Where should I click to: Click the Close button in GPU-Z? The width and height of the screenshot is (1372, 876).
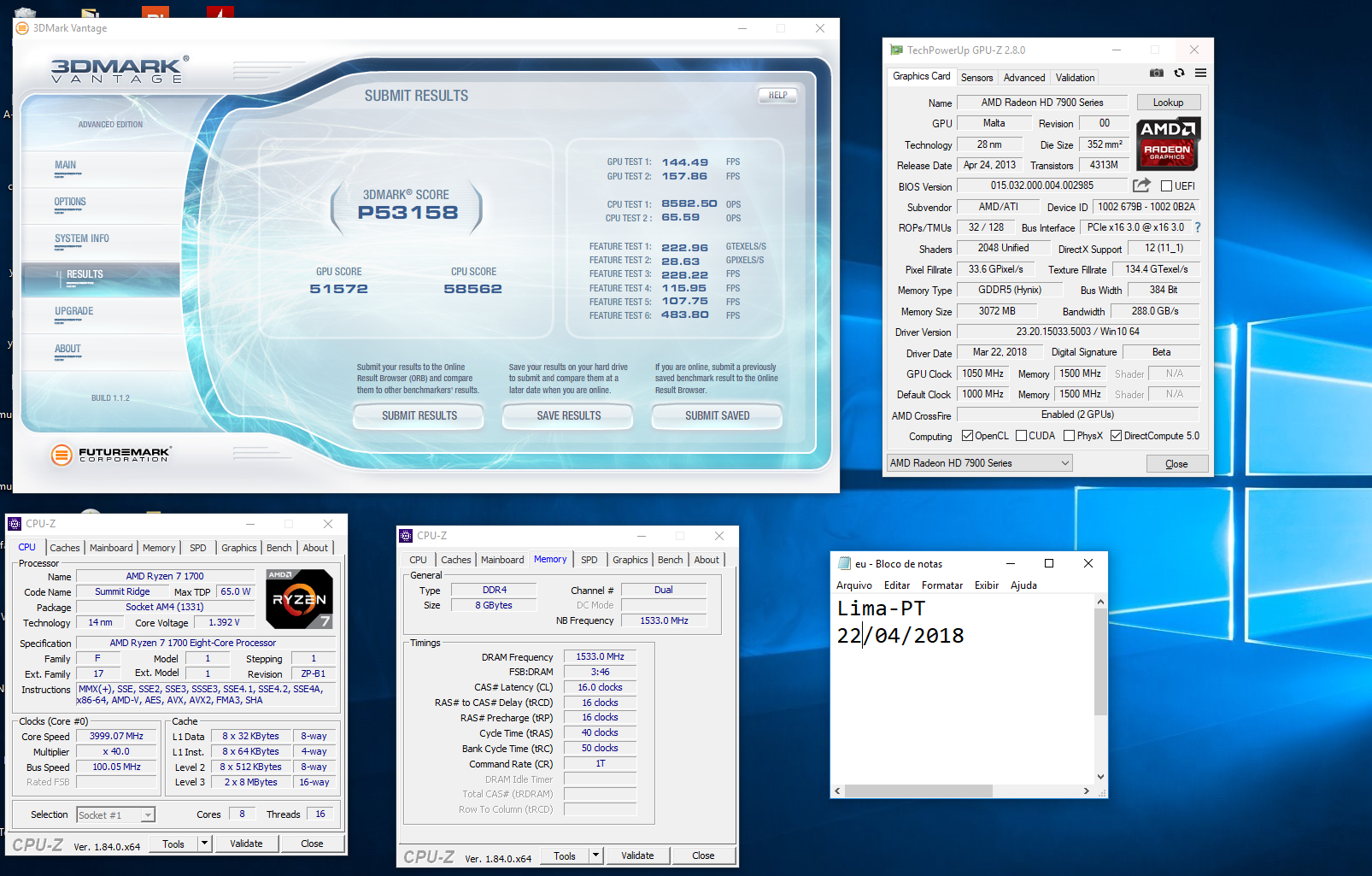click(x=1176, y=464)
